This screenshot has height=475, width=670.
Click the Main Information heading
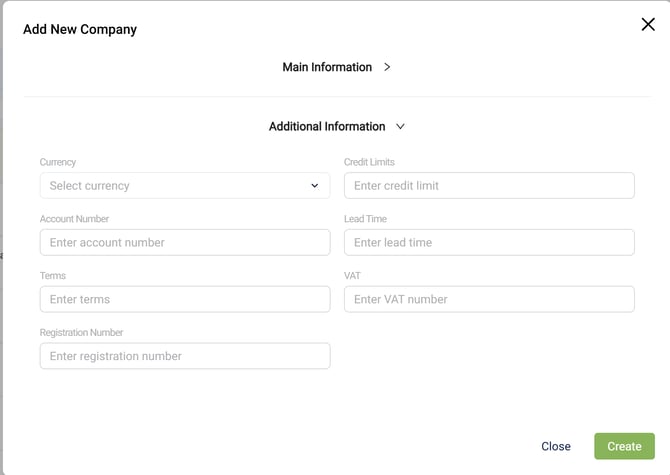coord(327,67)
